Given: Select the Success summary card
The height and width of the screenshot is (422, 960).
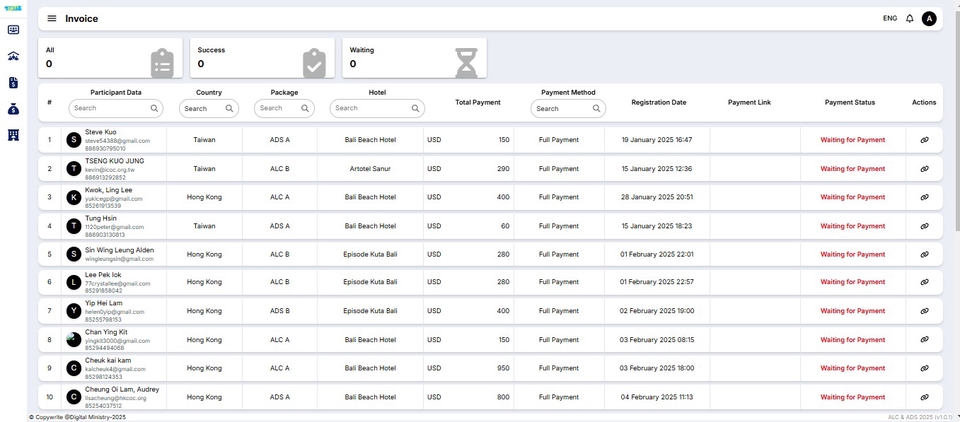Looking at the screenshot, I should 262,58.
